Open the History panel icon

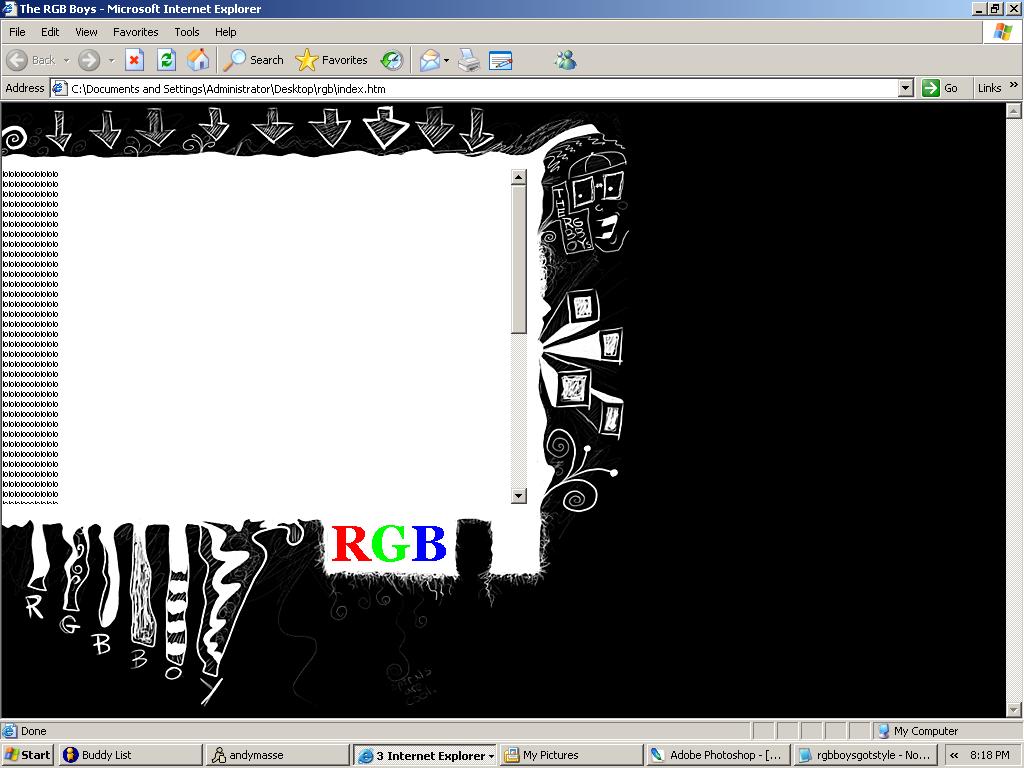coord(392,60)
